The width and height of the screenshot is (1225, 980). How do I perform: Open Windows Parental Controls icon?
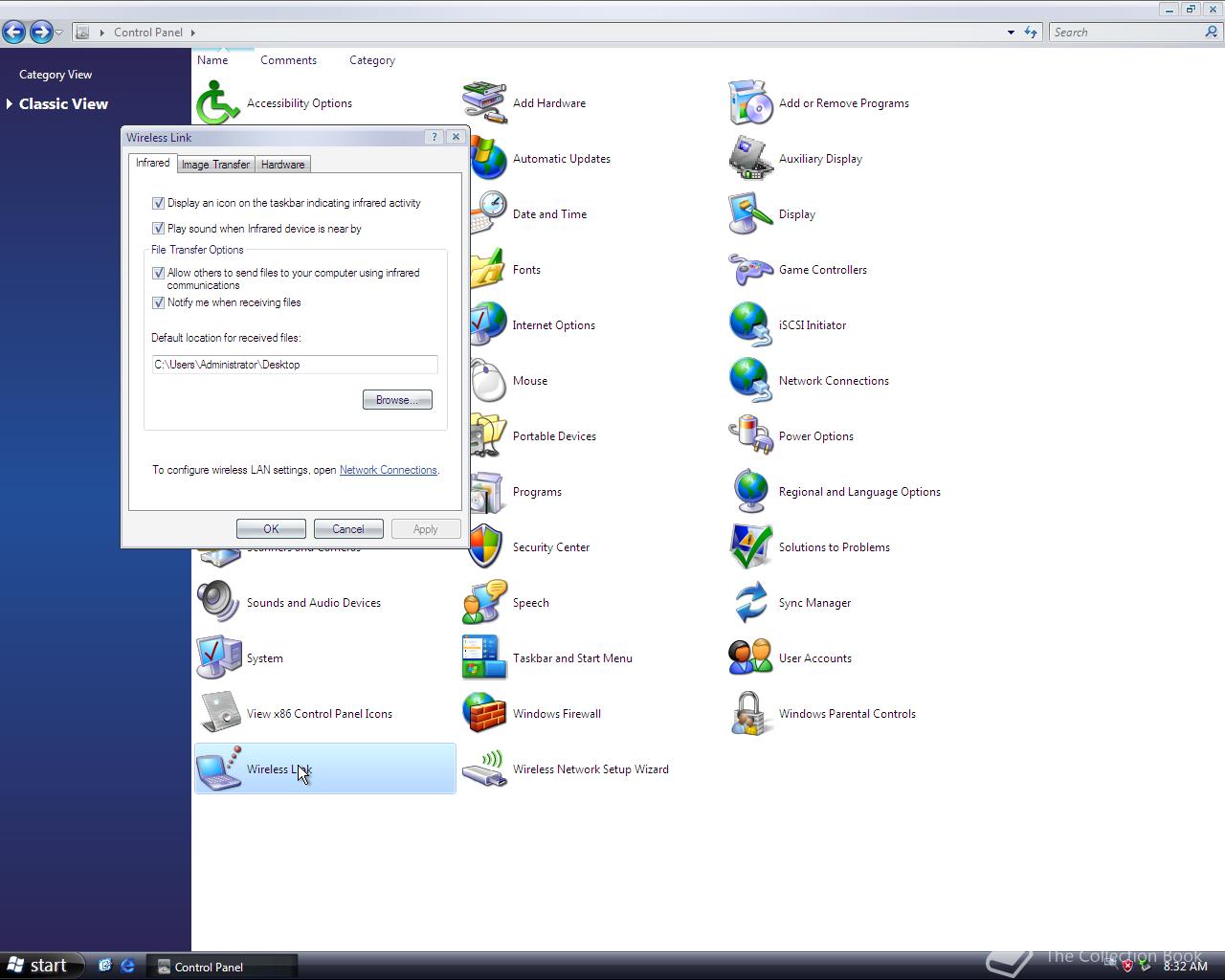click(750, 713)
